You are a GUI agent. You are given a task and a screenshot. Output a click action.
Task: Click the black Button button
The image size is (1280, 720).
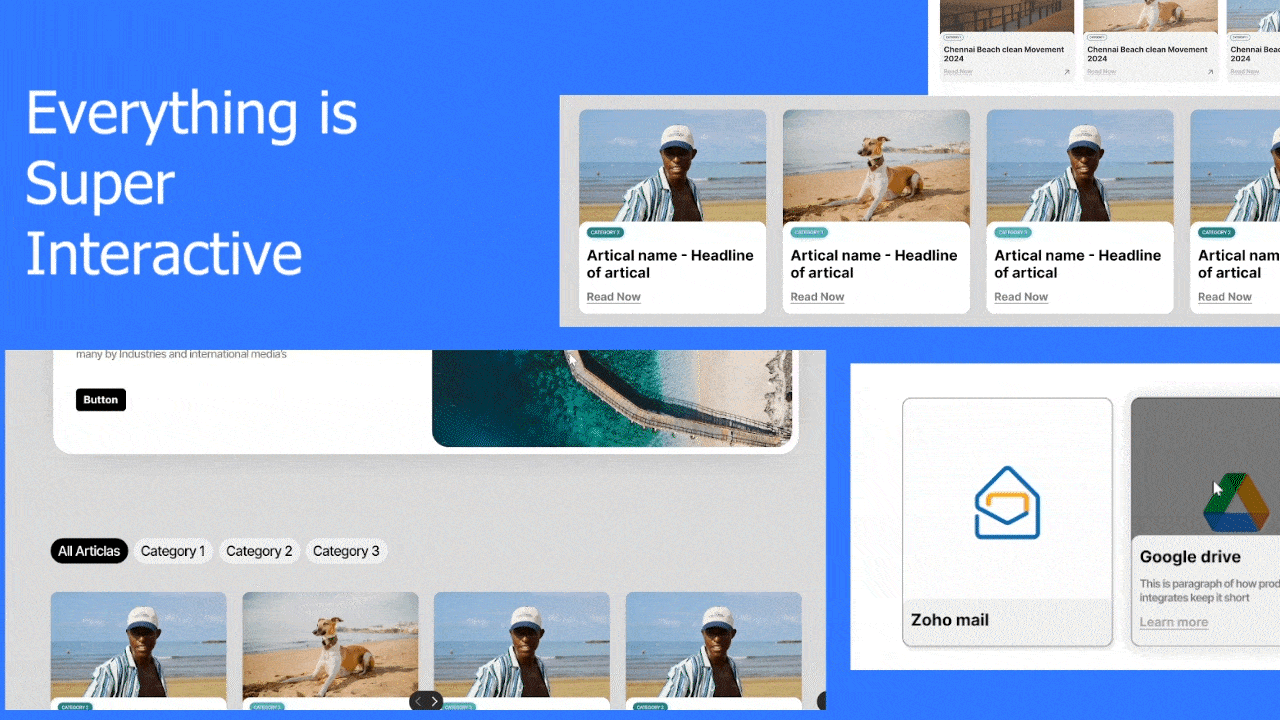click(101, 400)
